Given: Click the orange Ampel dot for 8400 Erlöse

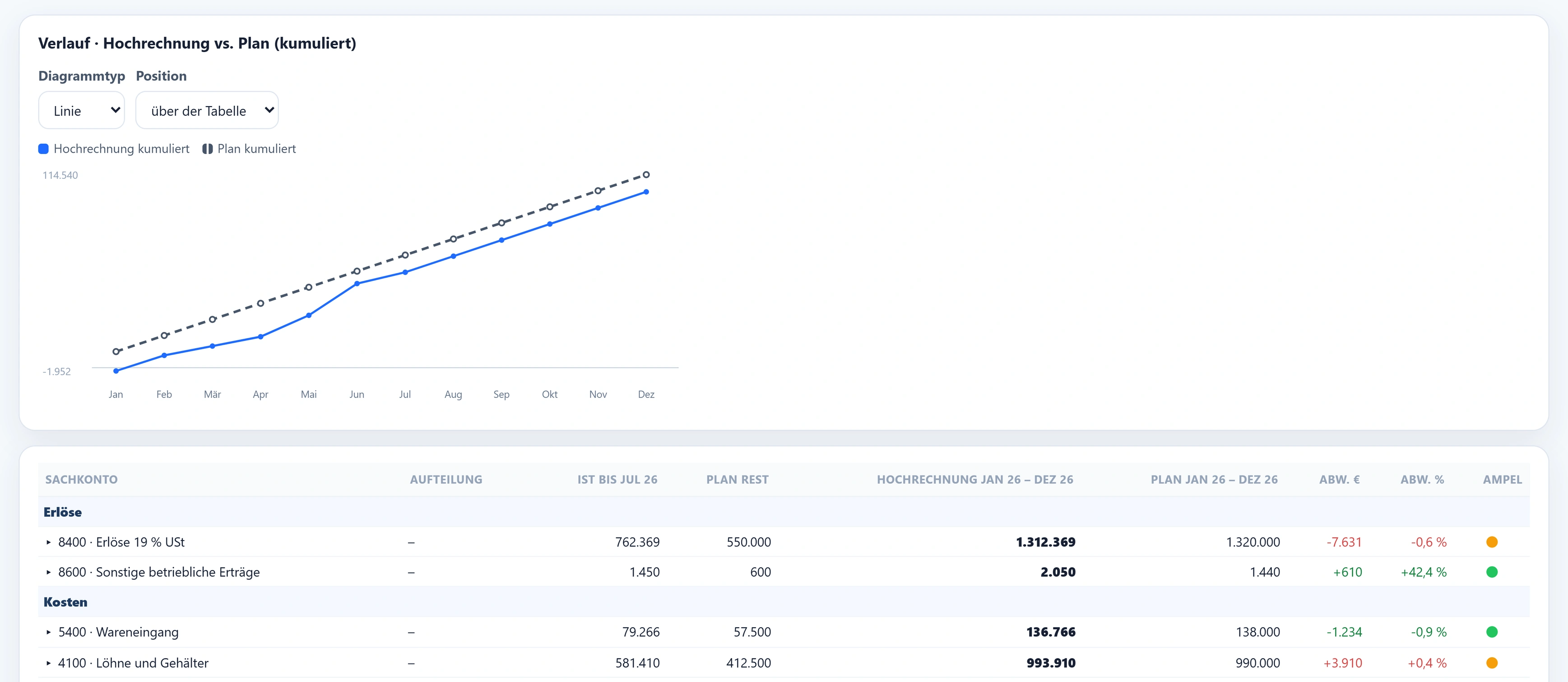Looking at the screenshot, I should pos(1491,542).
